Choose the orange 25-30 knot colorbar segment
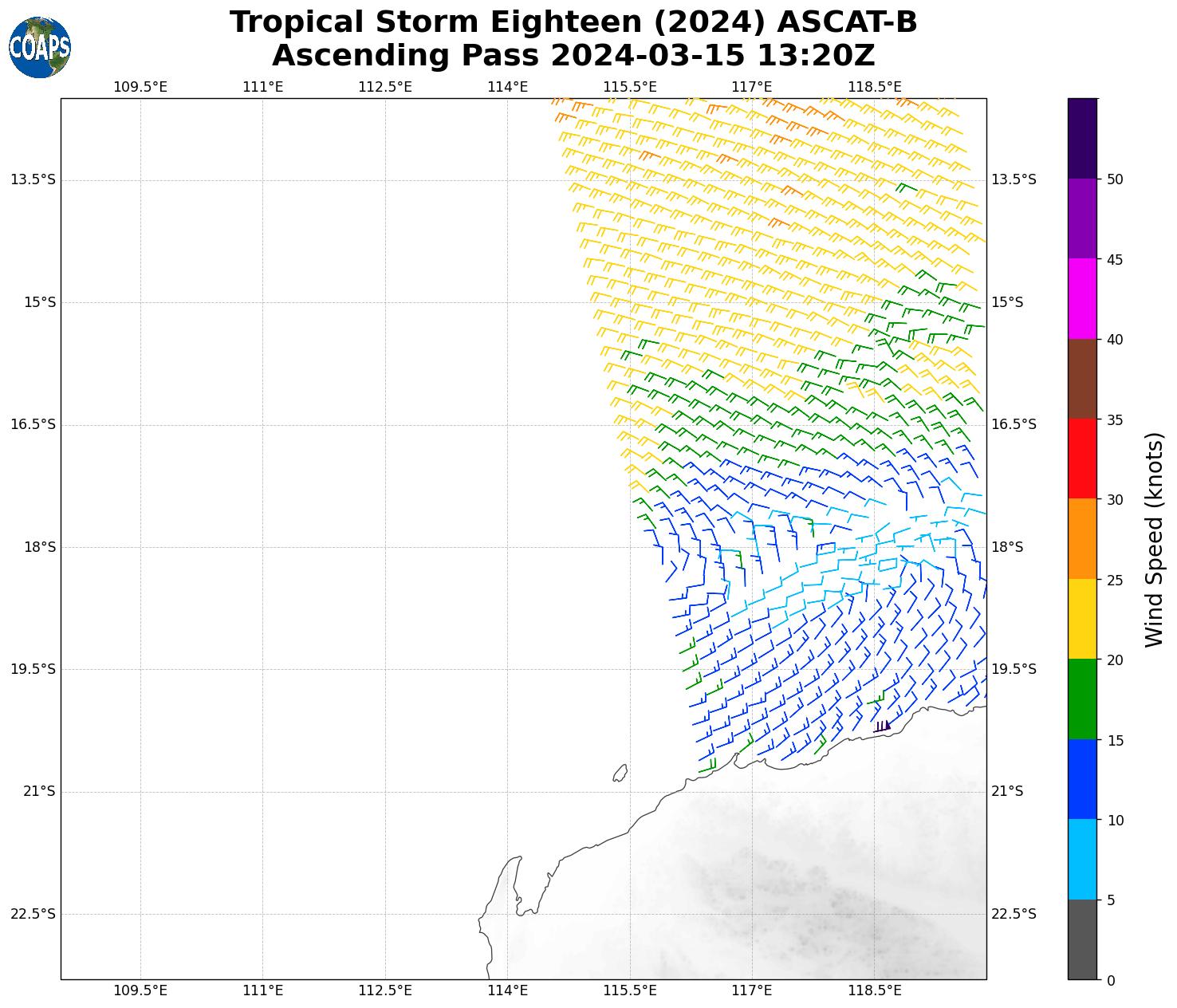The image size is (1177, 1008). (1082, 538)
